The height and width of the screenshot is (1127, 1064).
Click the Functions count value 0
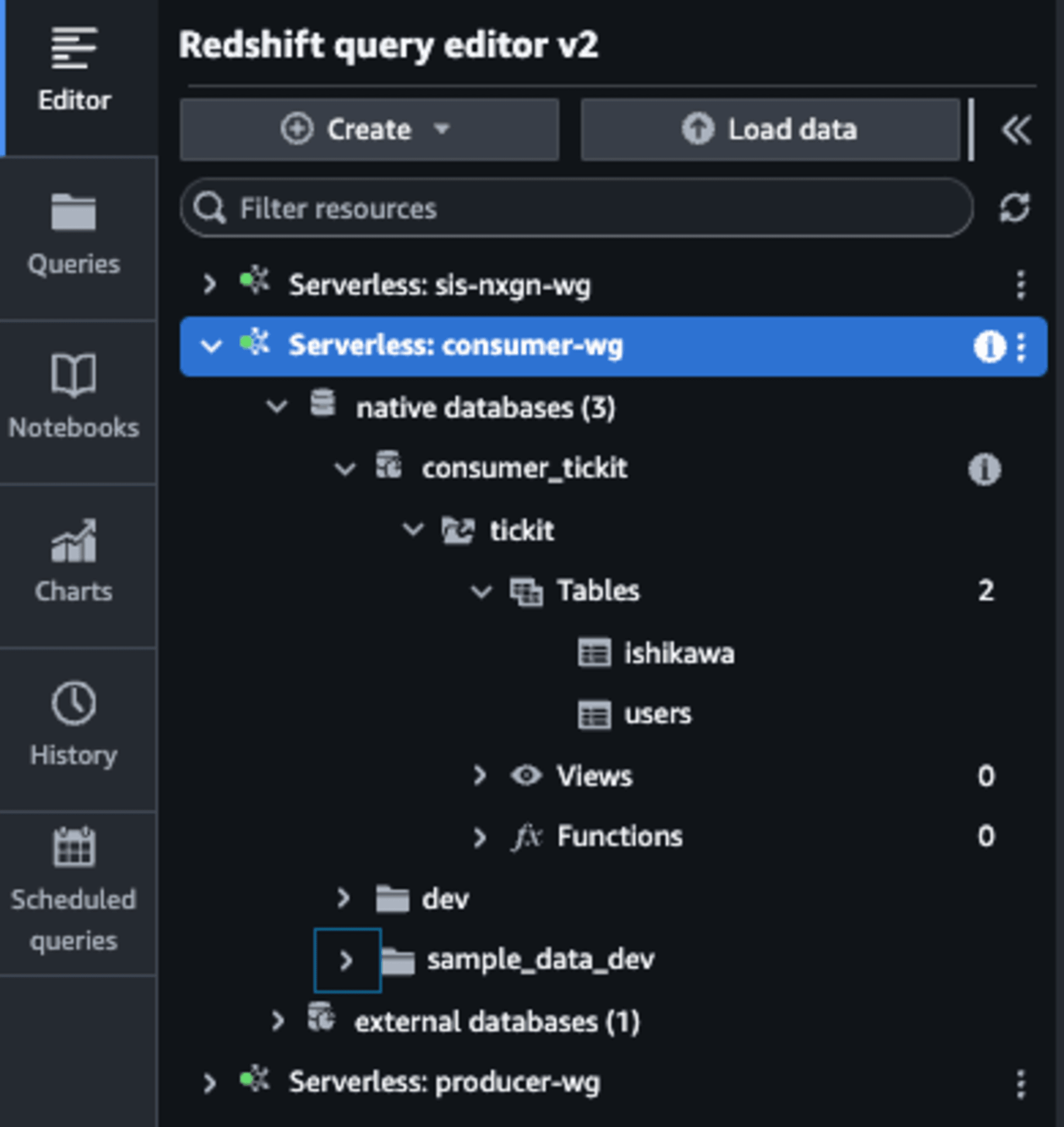coord(986,836)
